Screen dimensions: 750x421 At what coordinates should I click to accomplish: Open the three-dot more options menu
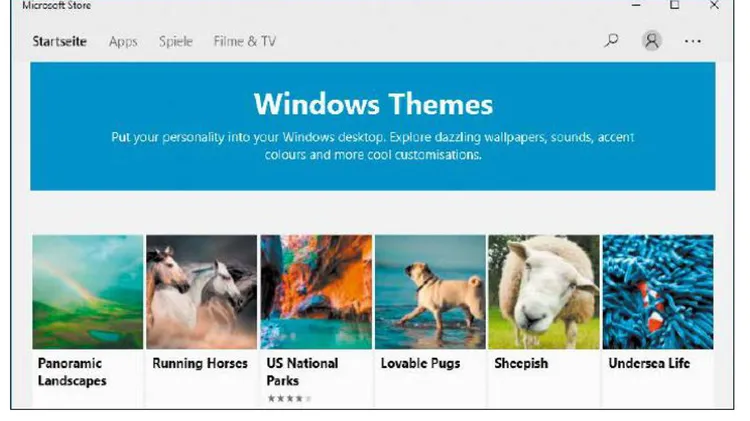coord(693,41)
